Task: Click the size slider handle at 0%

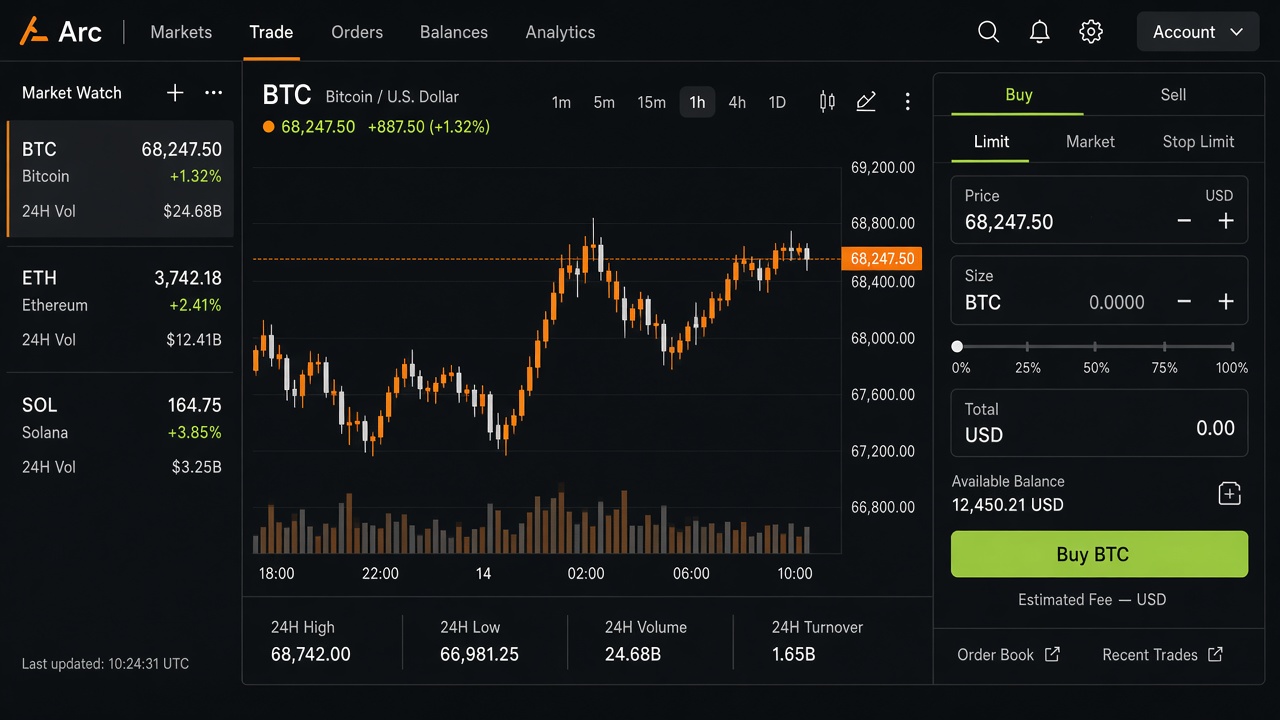Action: [957, 346]
